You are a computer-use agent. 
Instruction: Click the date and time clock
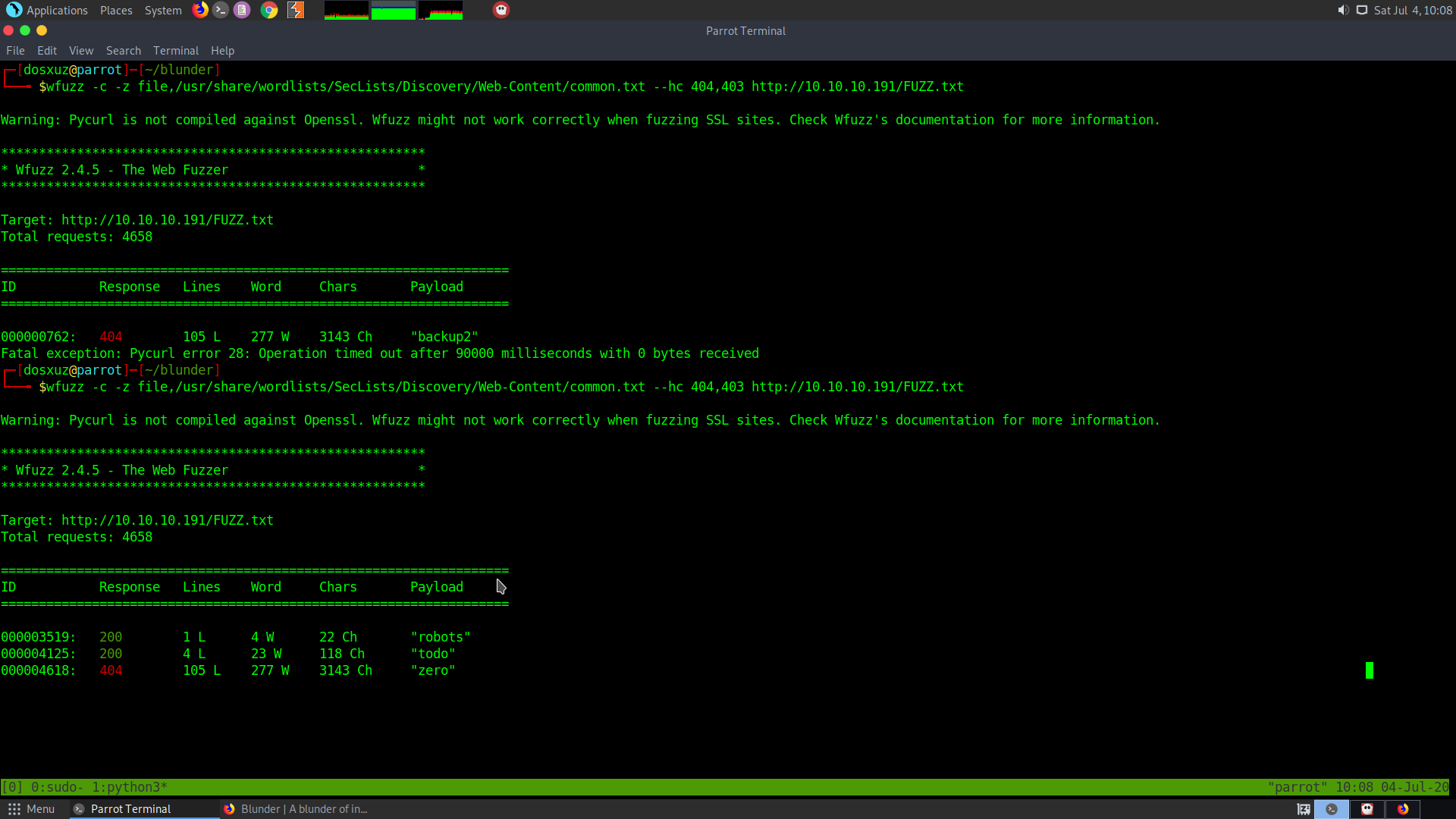1413,10
